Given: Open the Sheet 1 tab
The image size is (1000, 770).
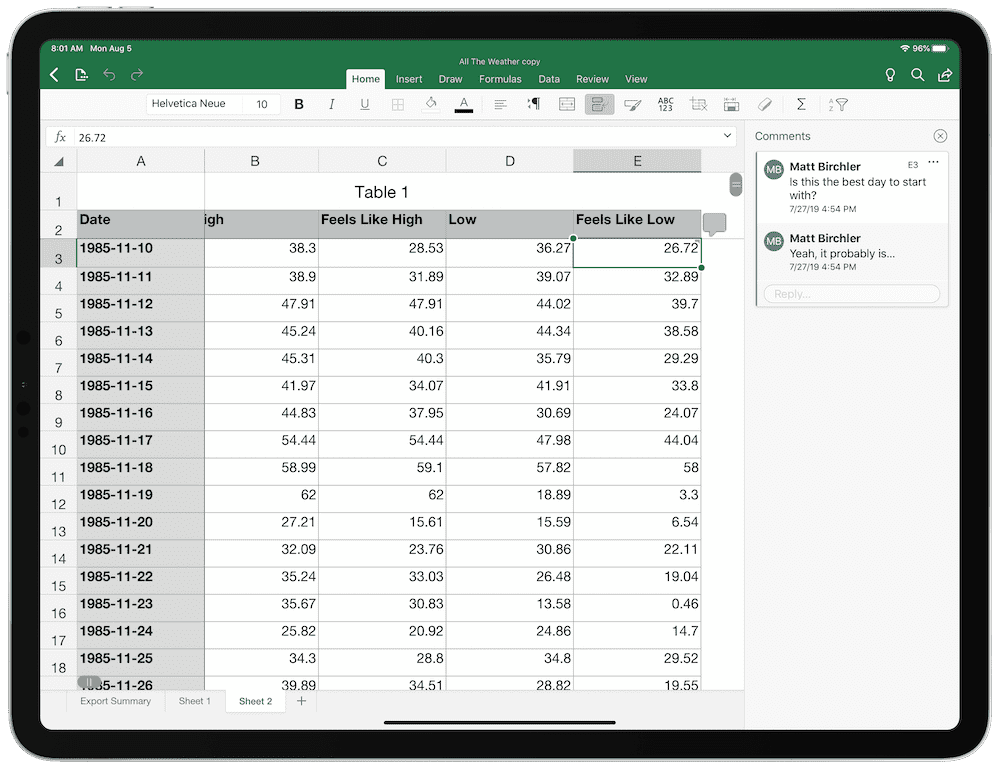Looking at the screenshot, I should pyautogui.click(x=194, y=701).
